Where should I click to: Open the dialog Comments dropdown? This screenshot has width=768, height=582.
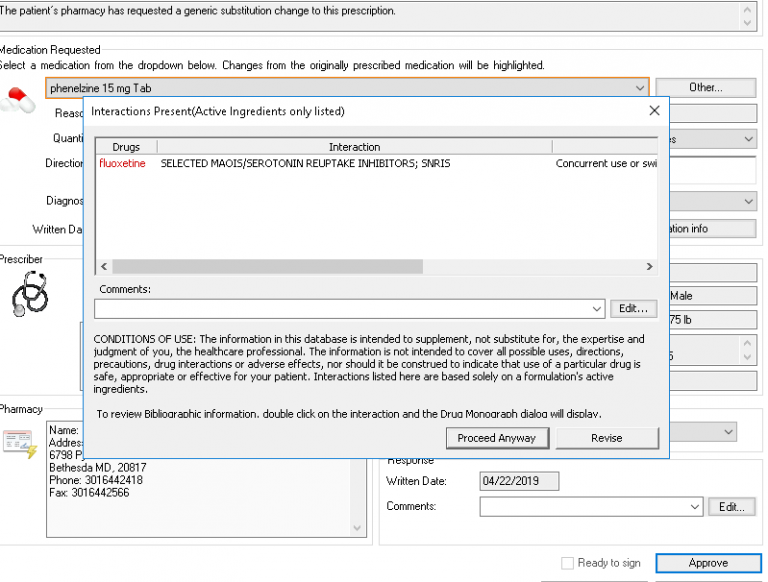coord(597,308)
